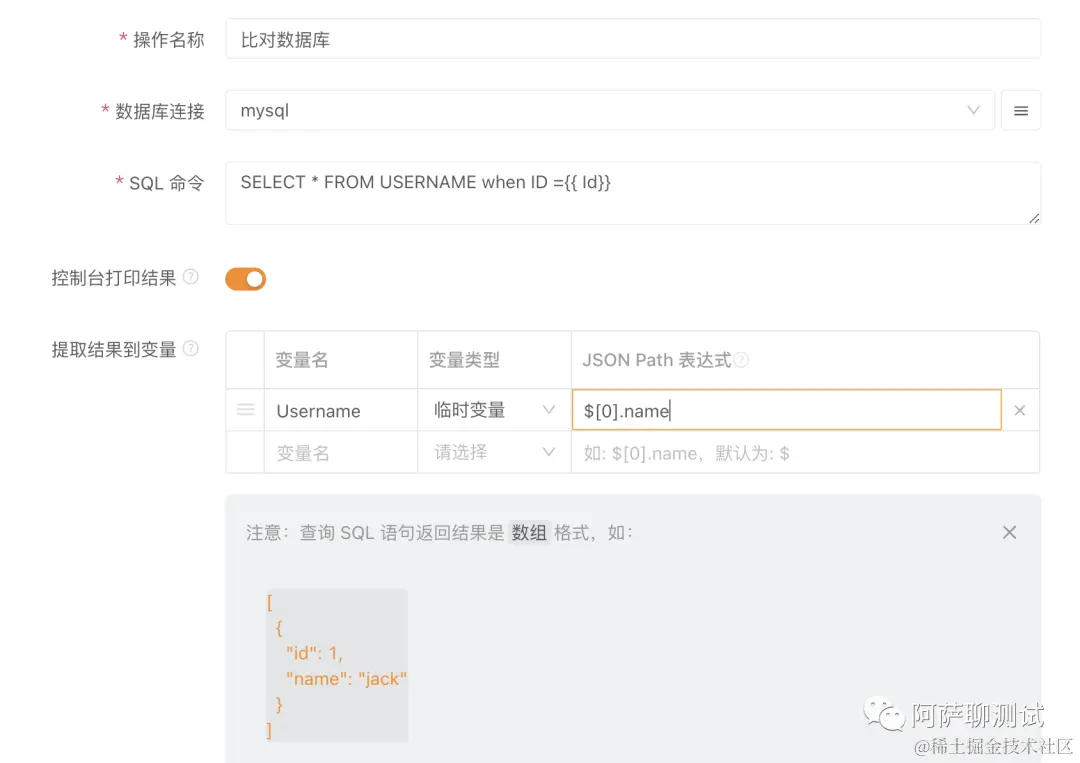The height and width of the screenshot is (763, 1080).
Task: Click help icon beside 提取结果到变量
Action: pos(191,348)
